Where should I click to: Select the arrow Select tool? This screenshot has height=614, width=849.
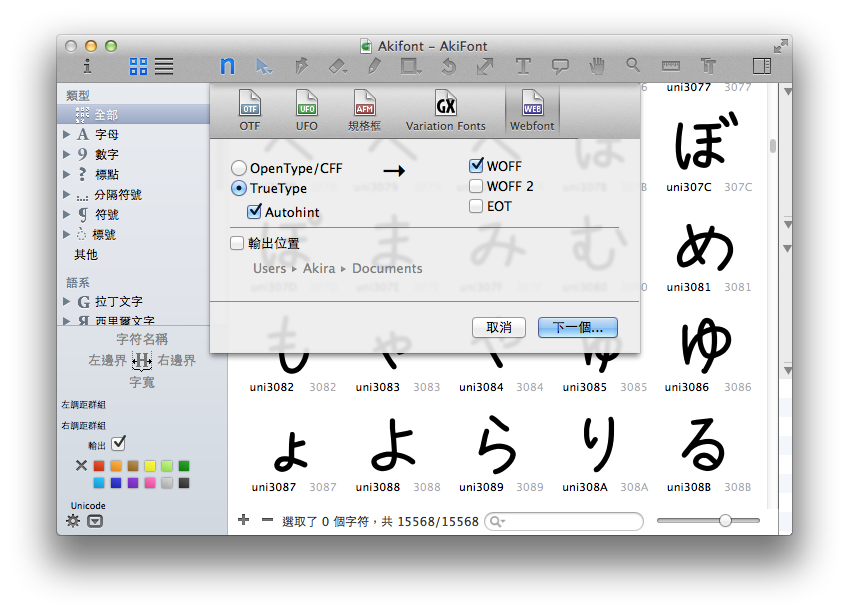pyautogui.click(x=264, y=67)
